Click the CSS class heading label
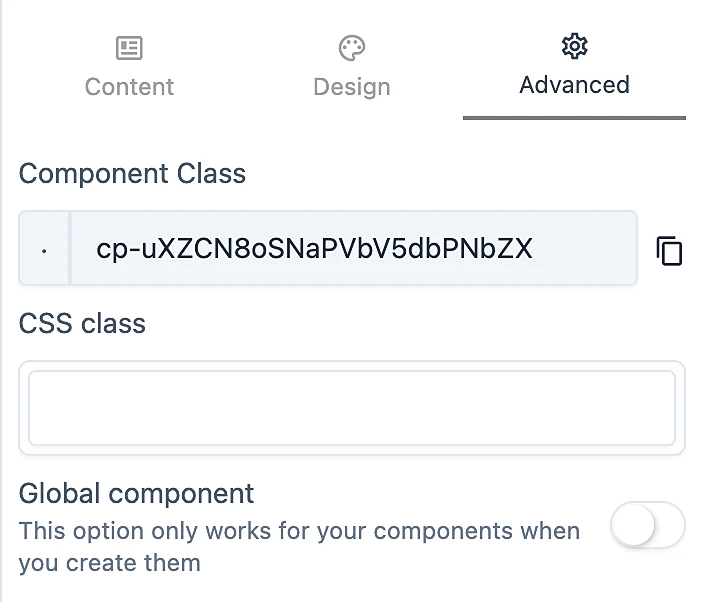702x602 pixels. 82,323
